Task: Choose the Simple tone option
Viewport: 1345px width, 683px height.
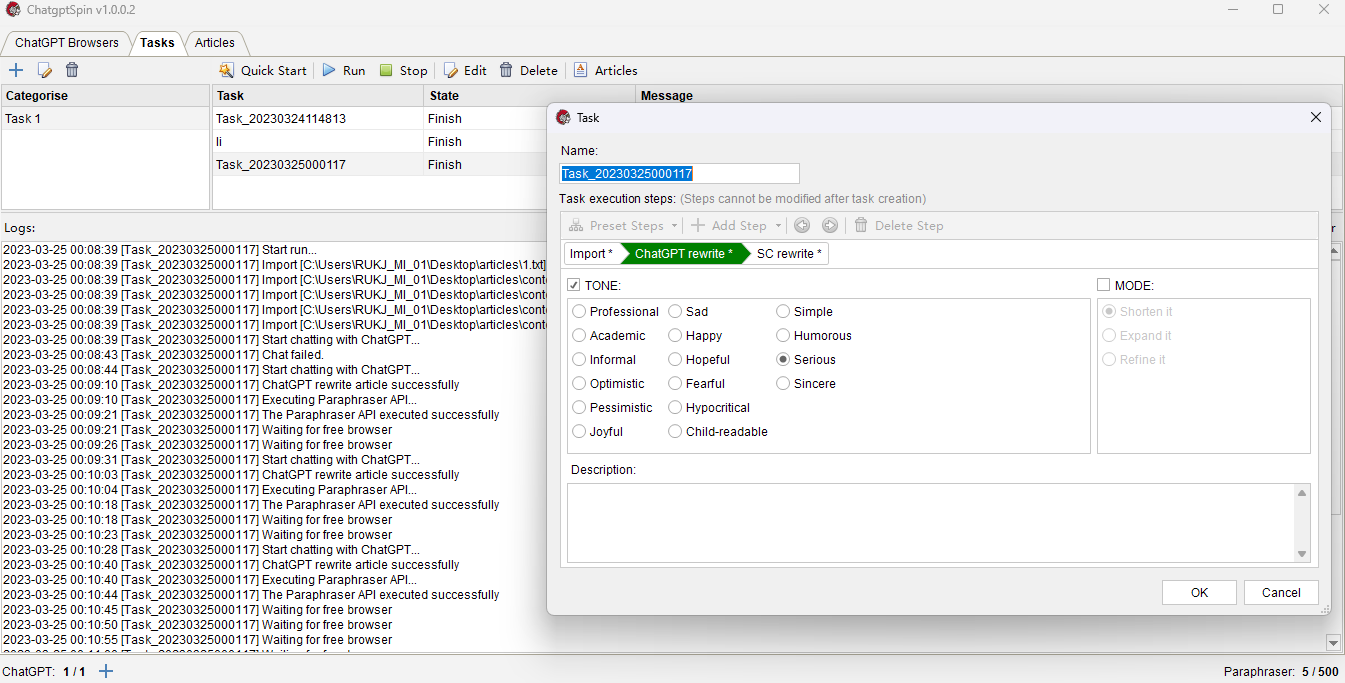Action: tap(805, 312)
